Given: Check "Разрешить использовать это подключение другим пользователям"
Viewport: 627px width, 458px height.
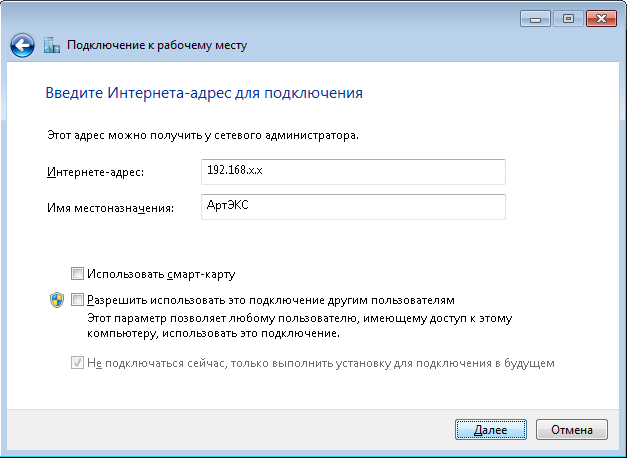Looking at the screenshot, I should (x=77, y=300).
